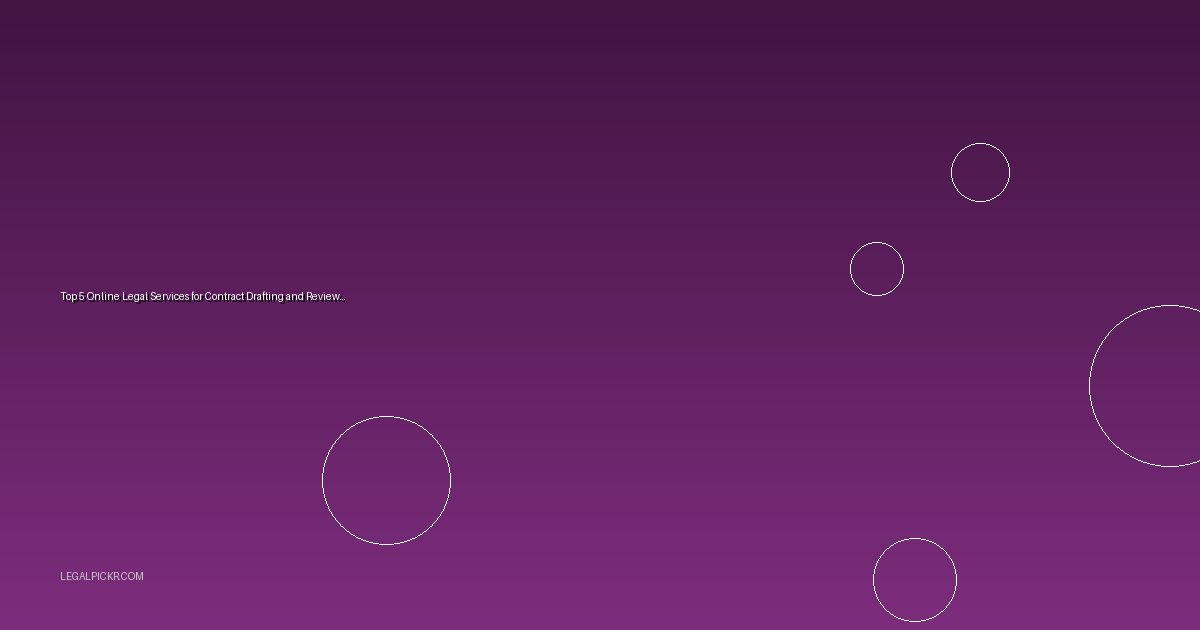This screenshot has height=630, width=1200.
Task: Click 'LEGALPICKR' part of the domain text
Action: [90, 577]
